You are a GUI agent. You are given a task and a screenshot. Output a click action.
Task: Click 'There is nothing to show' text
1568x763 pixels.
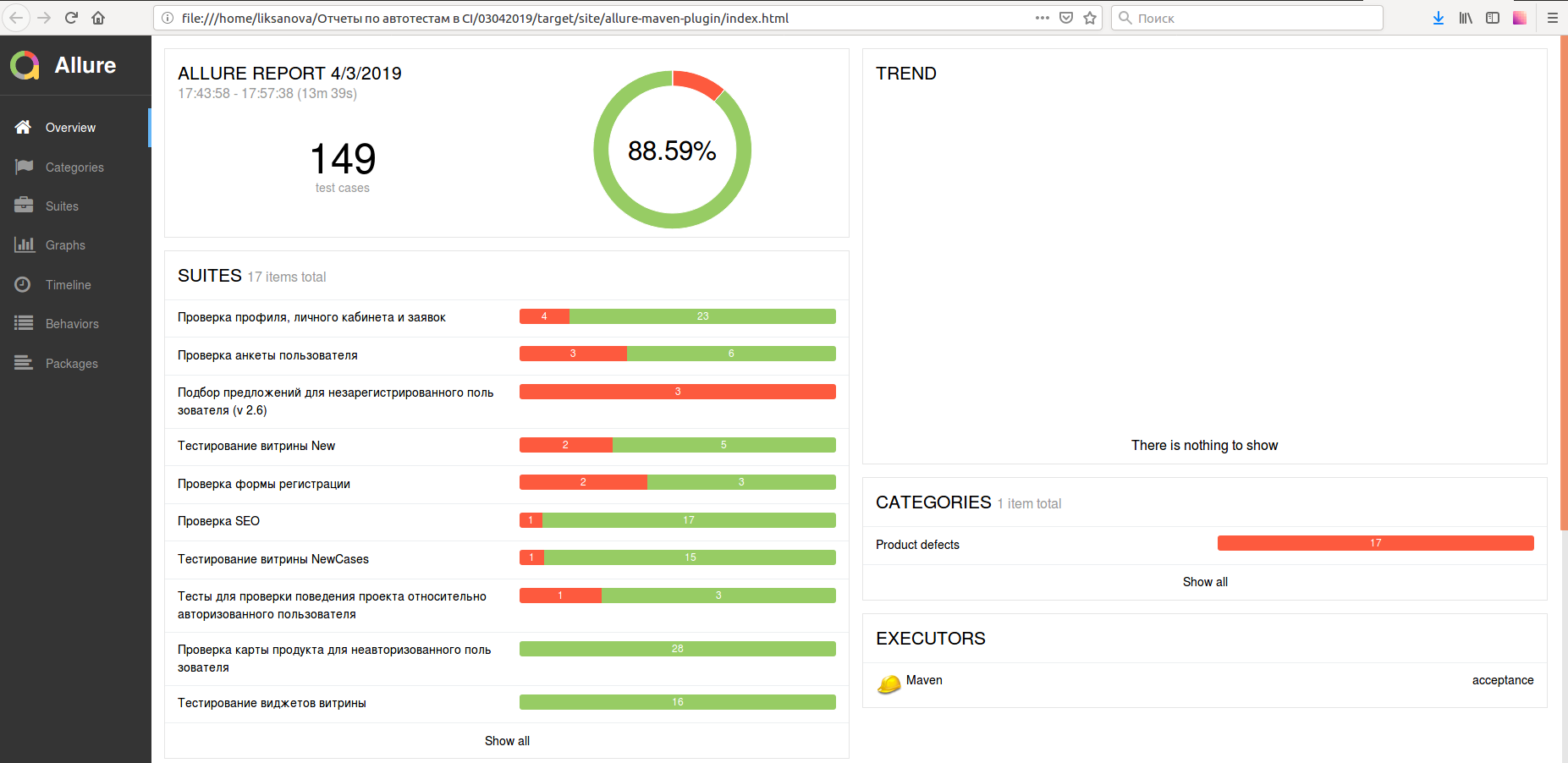[x=1205, y=446]
